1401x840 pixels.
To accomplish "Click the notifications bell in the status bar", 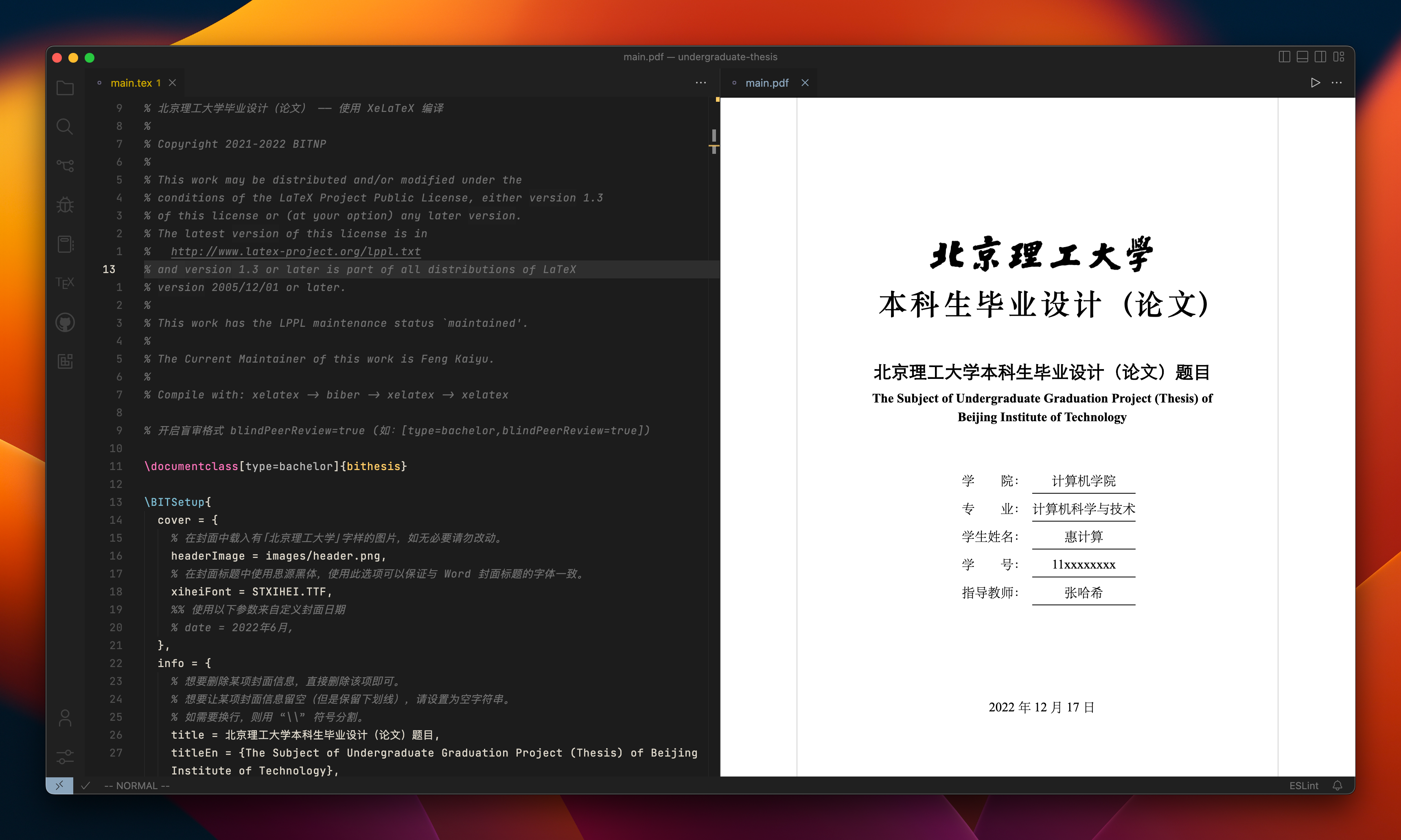I will pos(1337,785).
